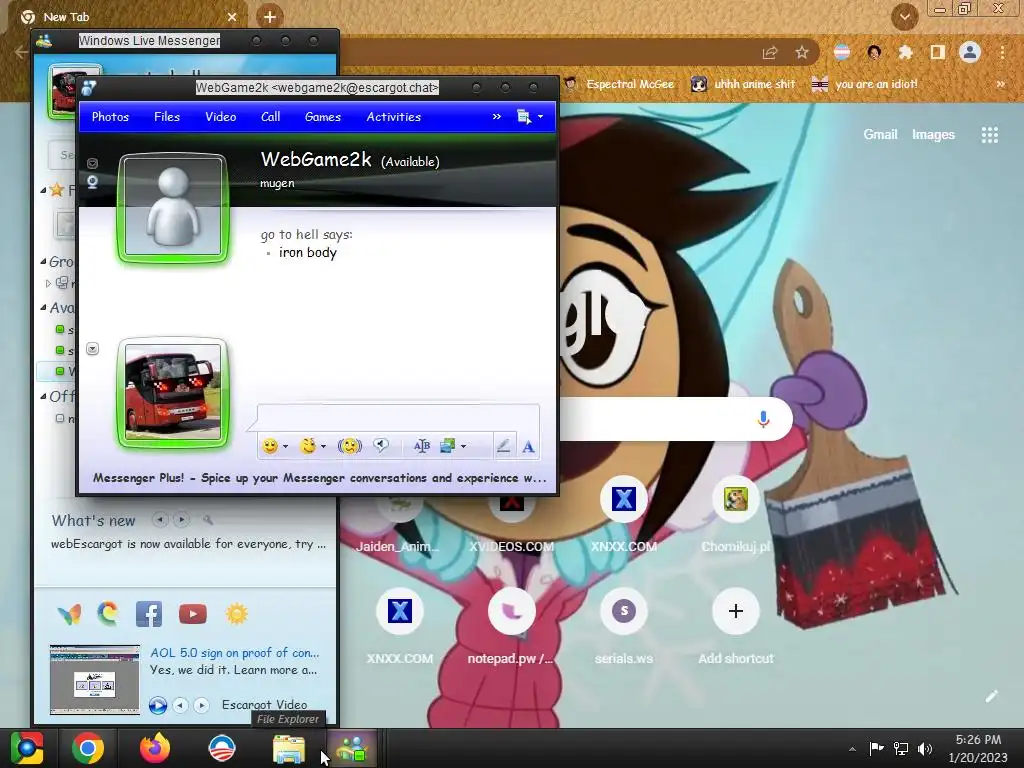The image size is (1024, 768).
Task: Open the weather sun tab icon
Action: pos(236,614)
